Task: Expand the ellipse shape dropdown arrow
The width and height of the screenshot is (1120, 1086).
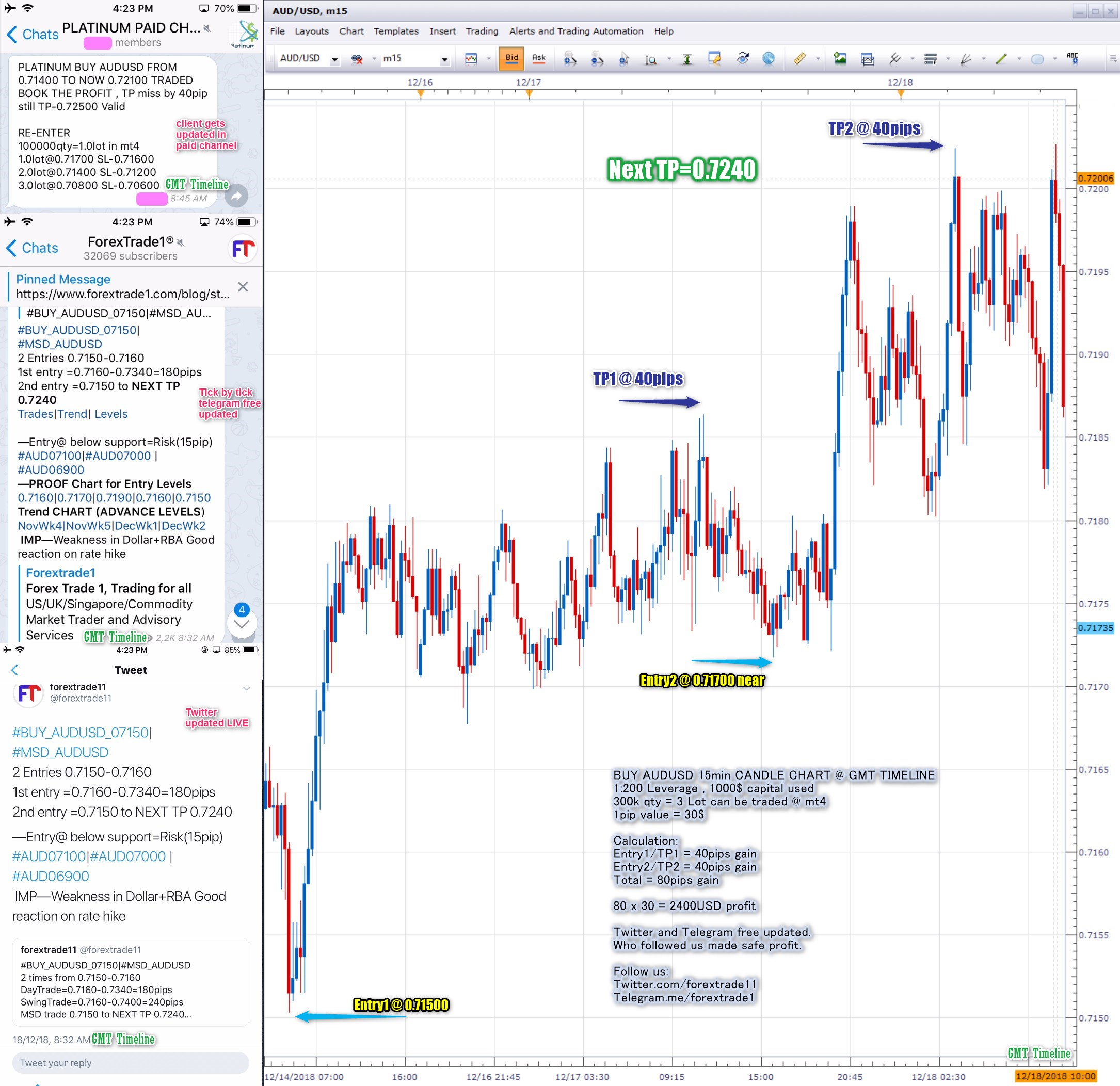Action: point(1055,58)
